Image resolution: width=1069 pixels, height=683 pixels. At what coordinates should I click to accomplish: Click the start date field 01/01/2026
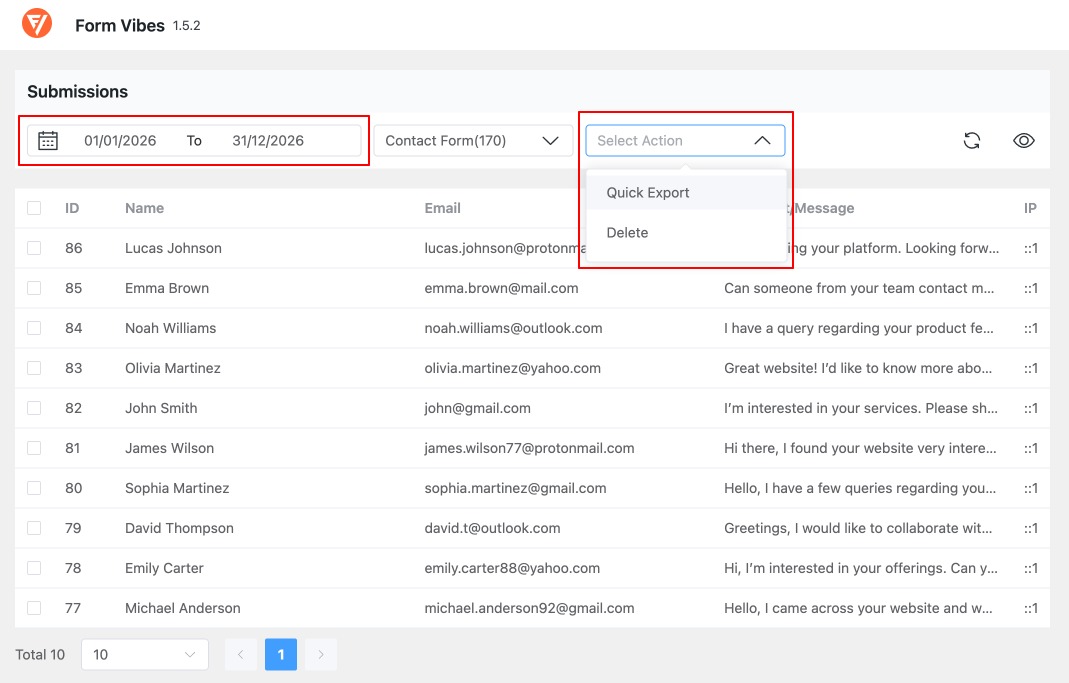(120, 140)
